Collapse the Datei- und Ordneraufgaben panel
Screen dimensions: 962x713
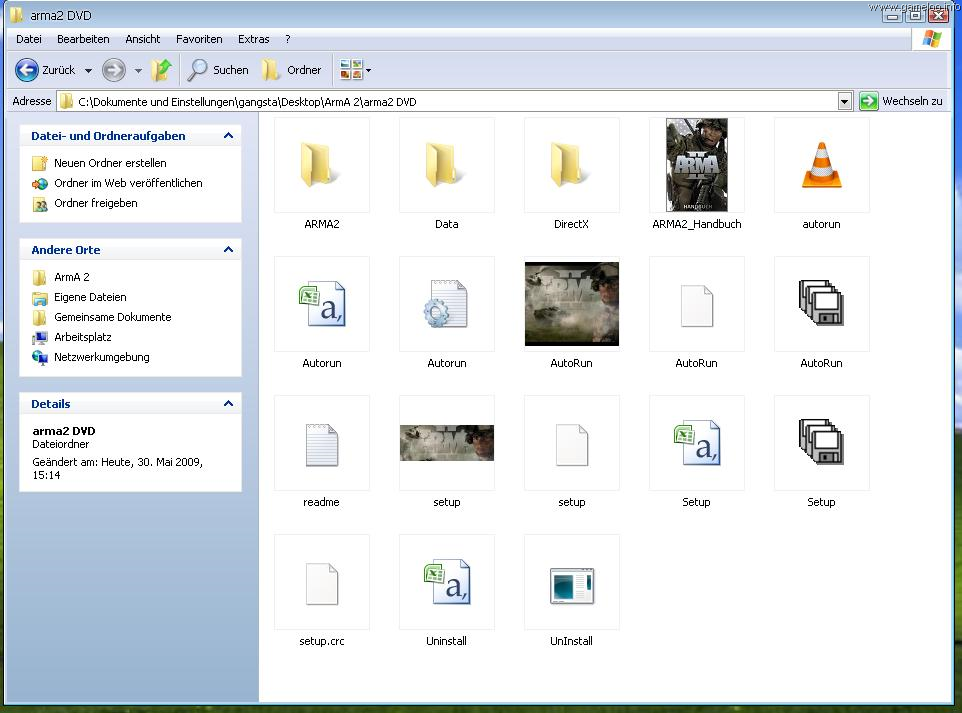(228, 136)
